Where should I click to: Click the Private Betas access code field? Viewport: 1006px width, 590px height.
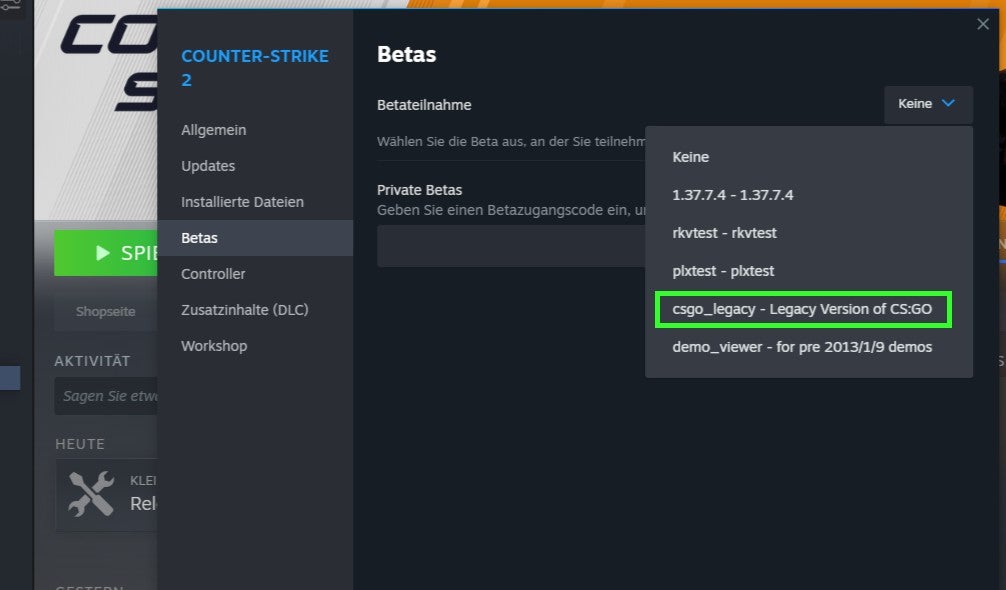(511, 246)
